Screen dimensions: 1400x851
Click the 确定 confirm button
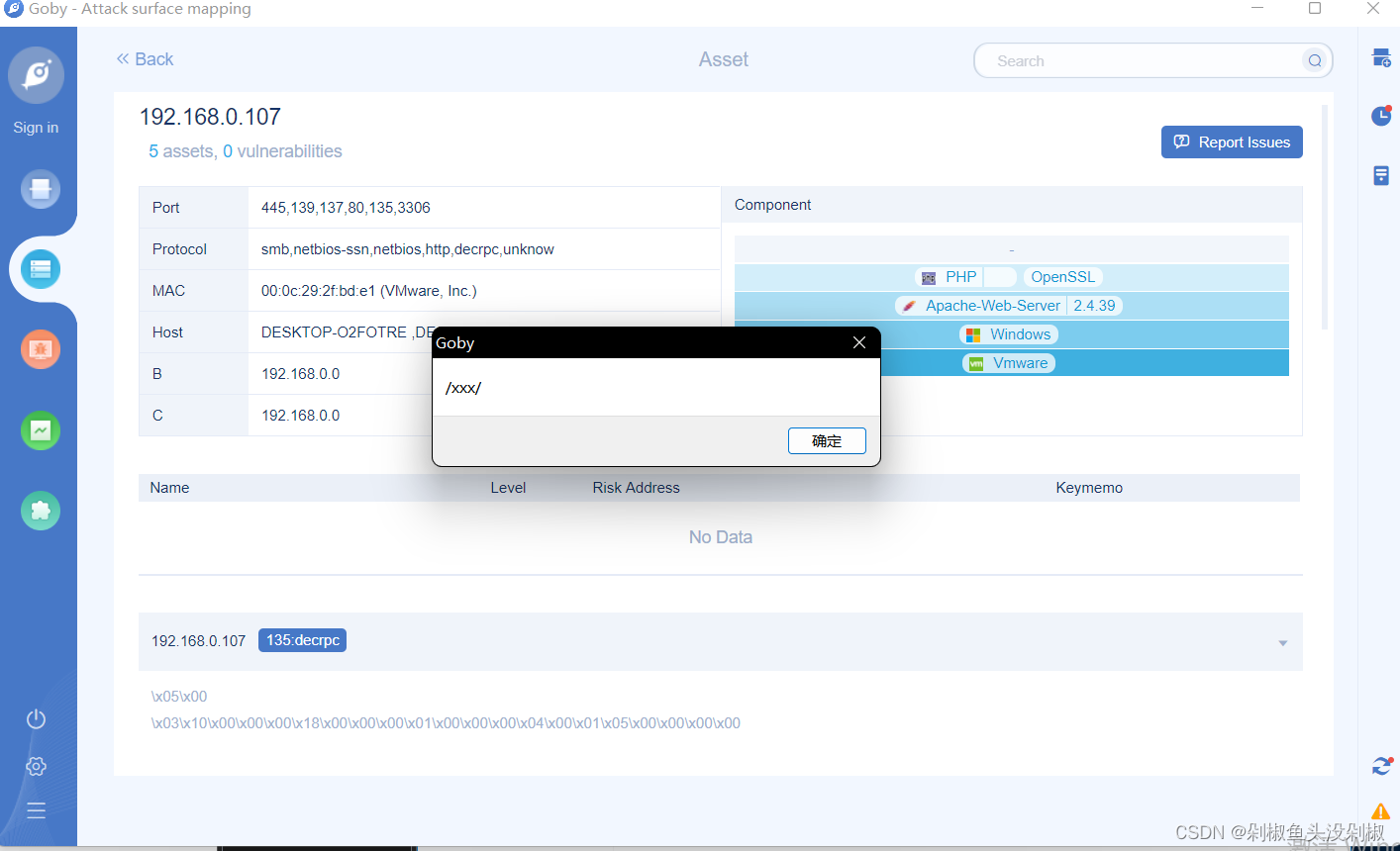pos(827,441)
